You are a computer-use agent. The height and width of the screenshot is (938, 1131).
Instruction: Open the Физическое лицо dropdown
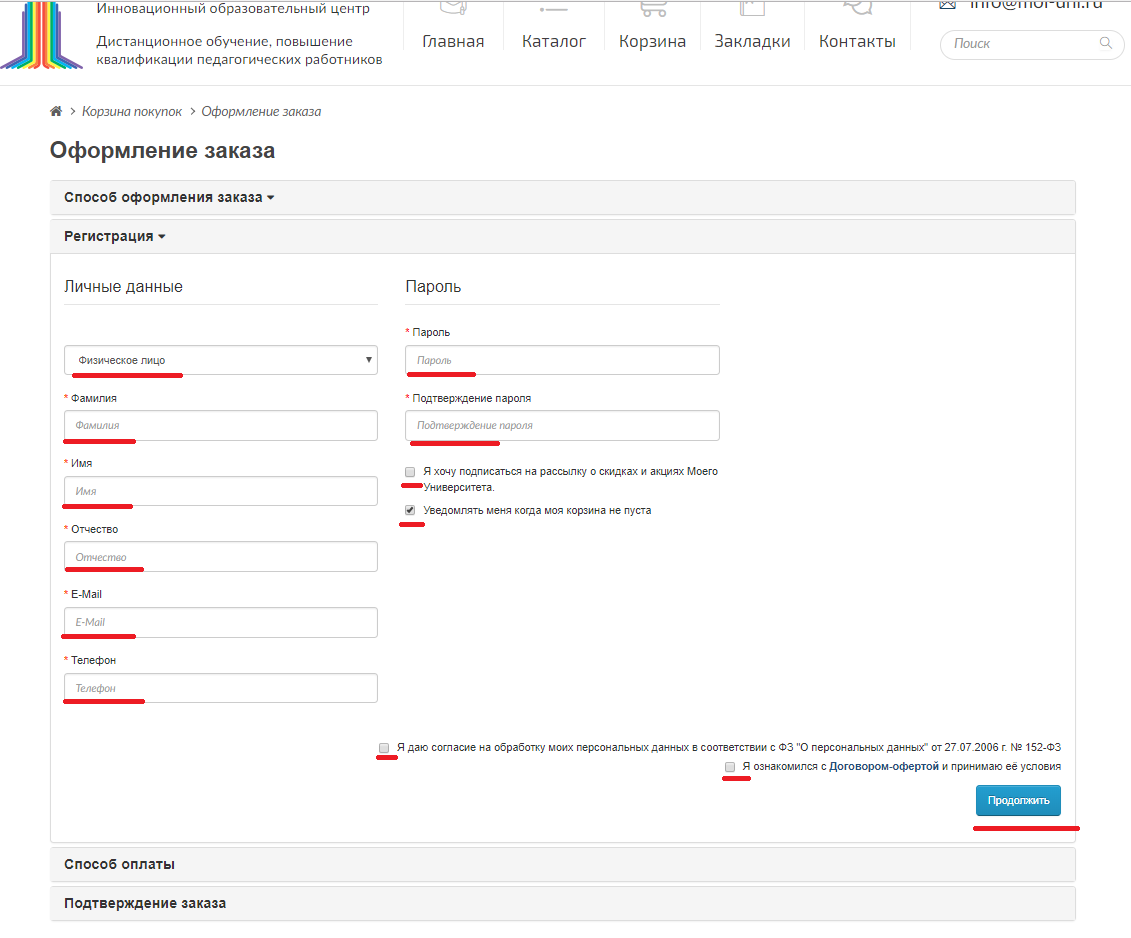220,360
